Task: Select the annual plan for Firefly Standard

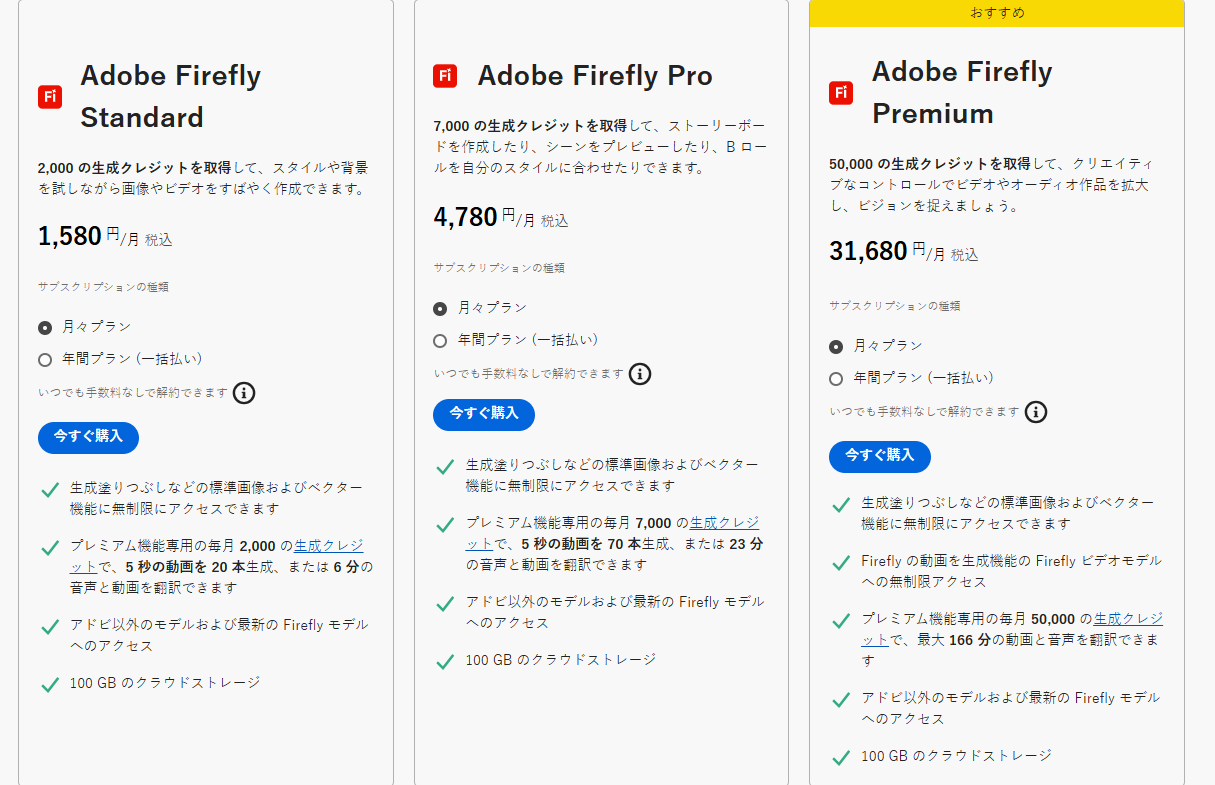Action: (44, 359)
